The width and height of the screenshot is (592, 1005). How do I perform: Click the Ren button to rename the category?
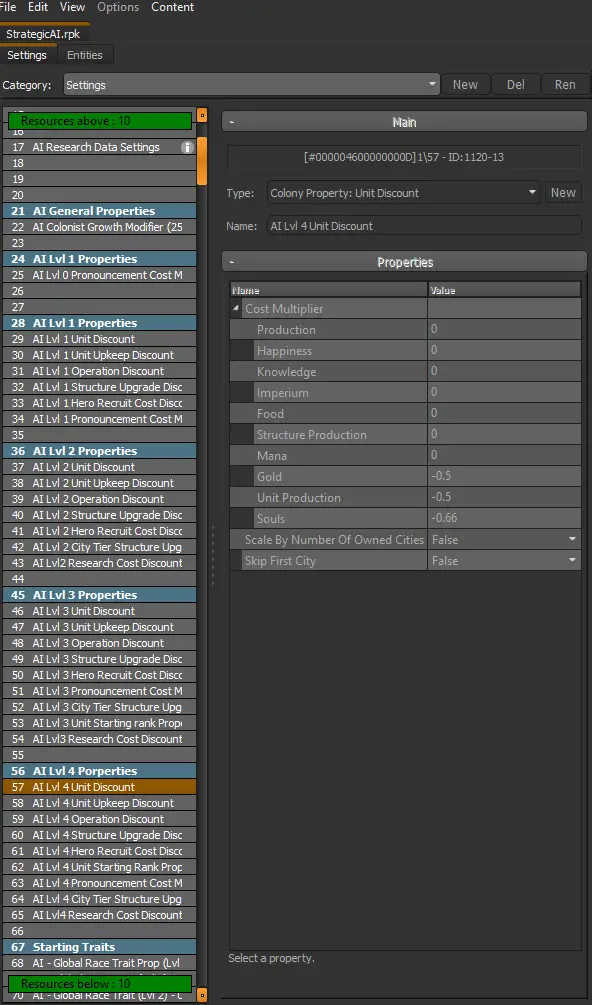(565, 85)
